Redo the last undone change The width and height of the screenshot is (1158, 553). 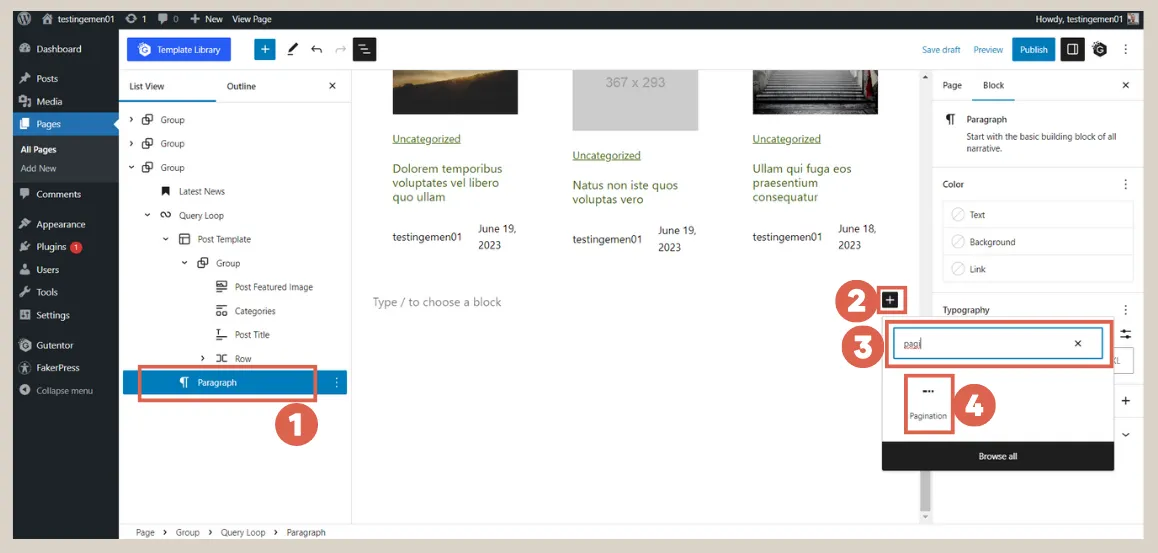(340, 49)
